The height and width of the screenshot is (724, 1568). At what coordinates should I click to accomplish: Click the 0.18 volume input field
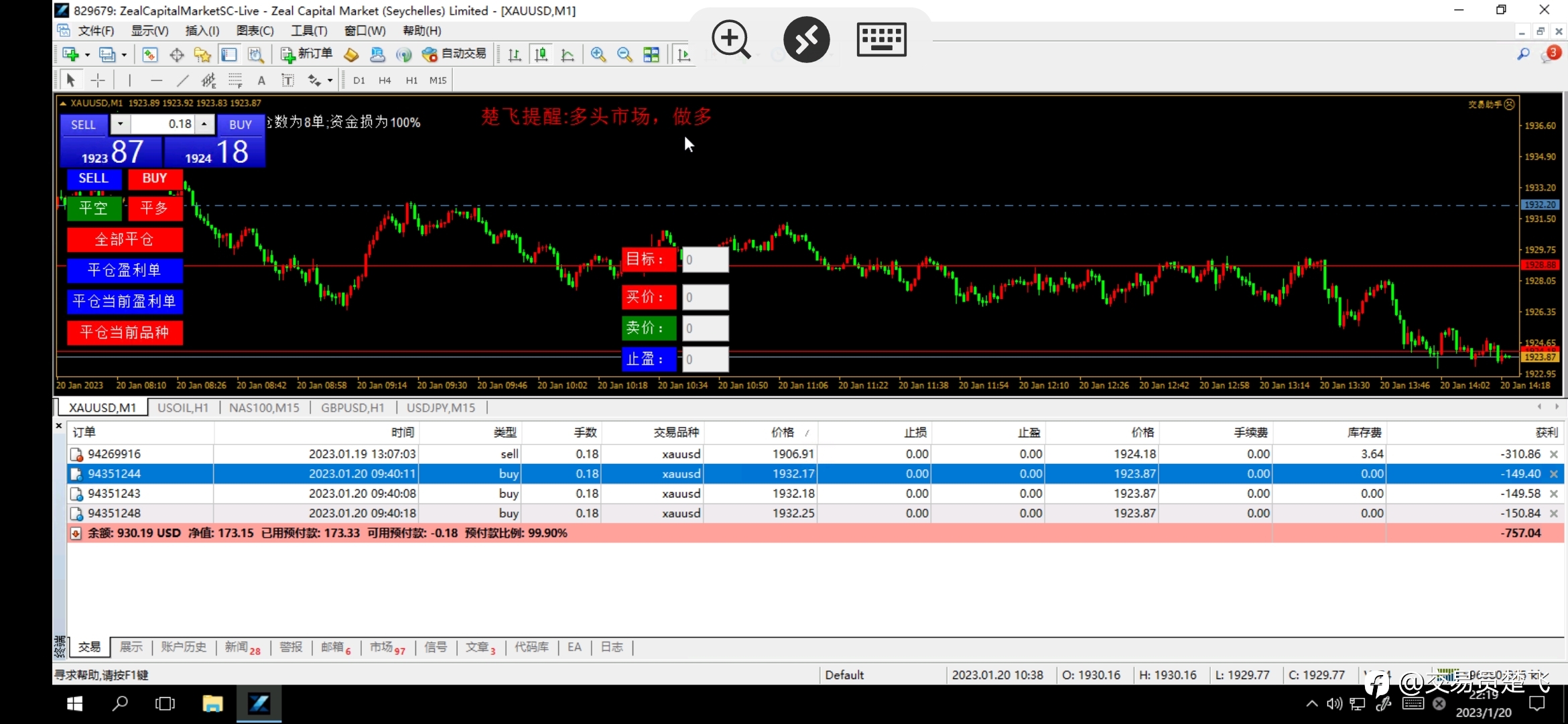[163, 124]
